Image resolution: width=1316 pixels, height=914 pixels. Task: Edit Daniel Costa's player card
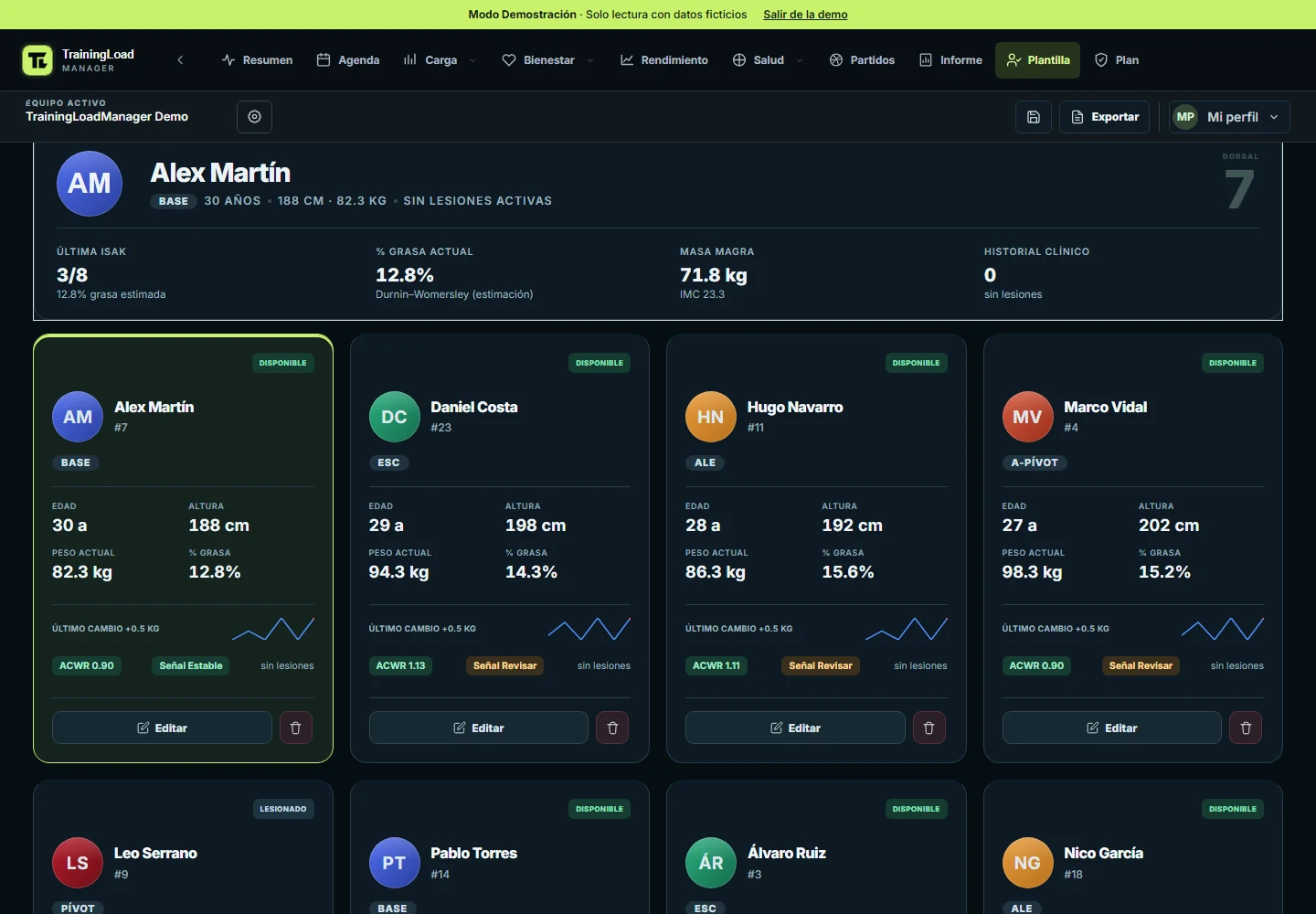click(x=479, y=728)
